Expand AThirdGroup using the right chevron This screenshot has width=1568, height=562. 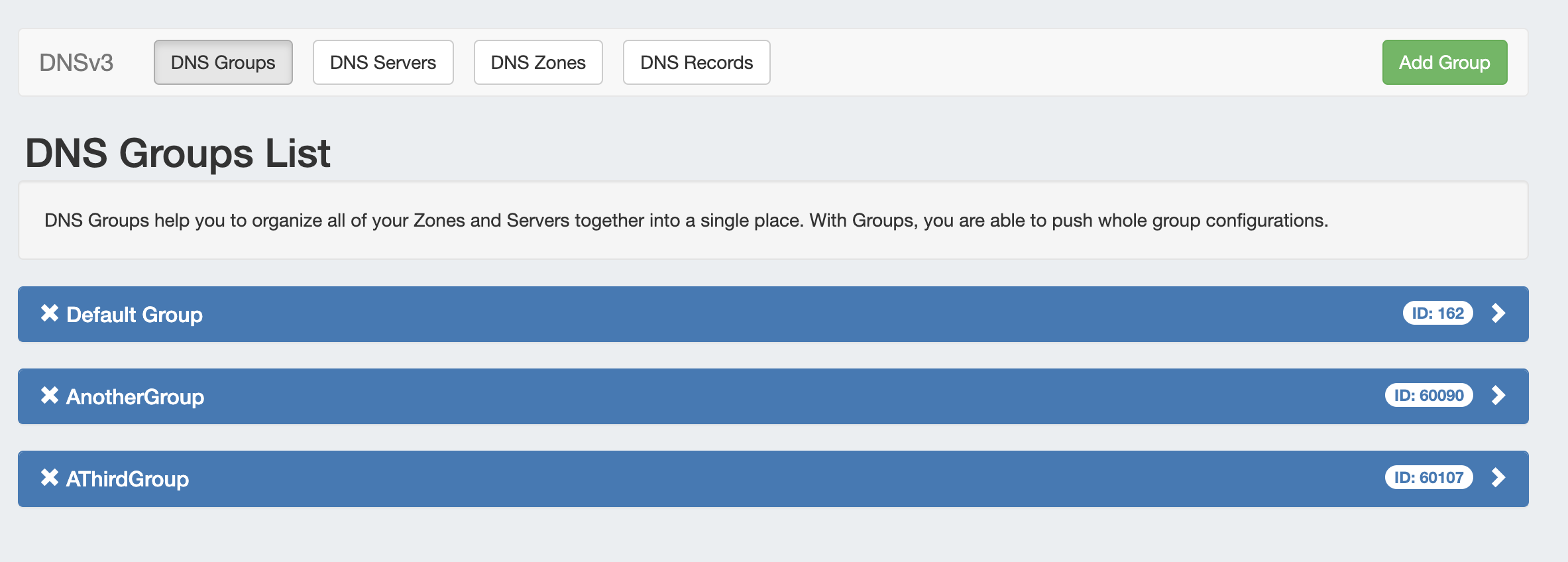1498,478
